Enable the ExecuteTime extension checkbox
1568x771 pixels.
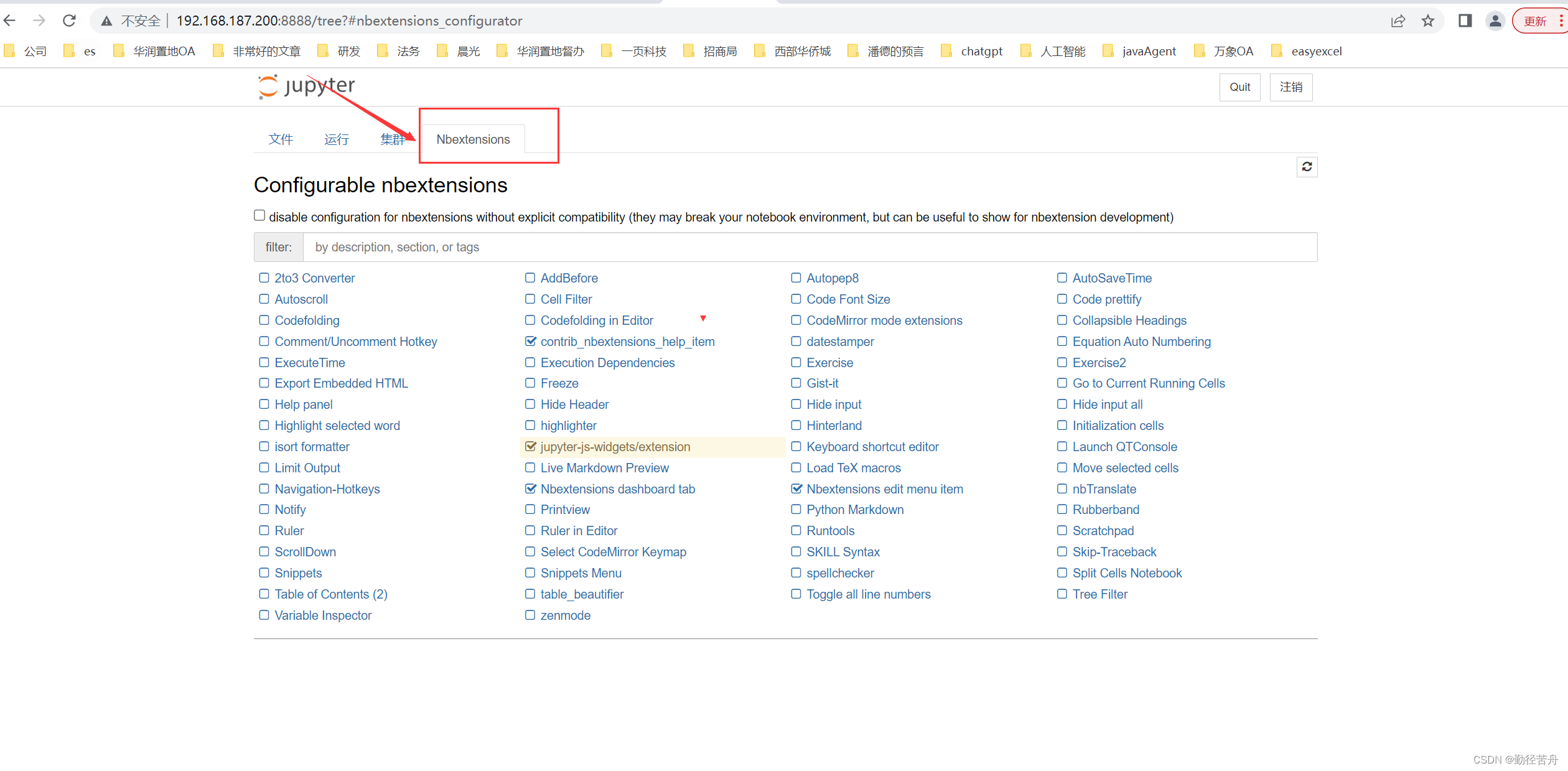click(x=263, y=362)
